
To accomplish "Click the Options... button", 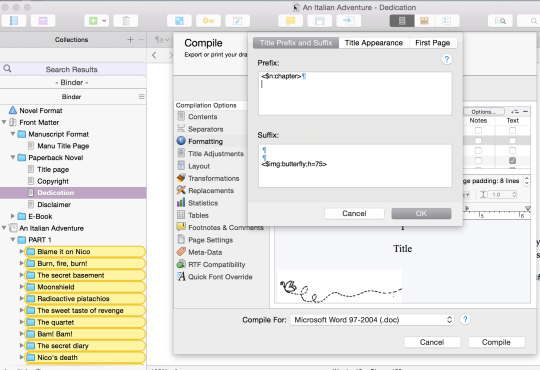I will 484,112.
